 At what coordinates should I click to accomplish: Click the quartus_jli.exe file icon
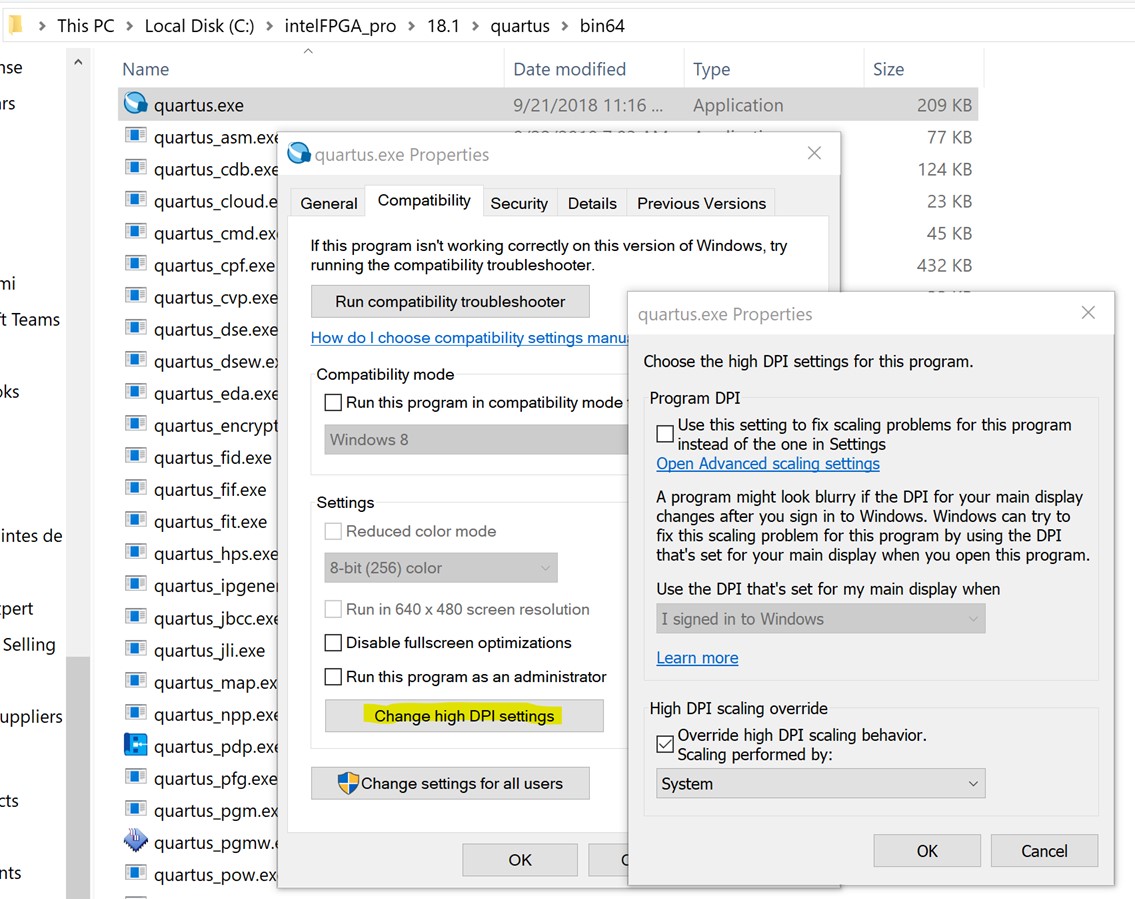coord(135,649)
